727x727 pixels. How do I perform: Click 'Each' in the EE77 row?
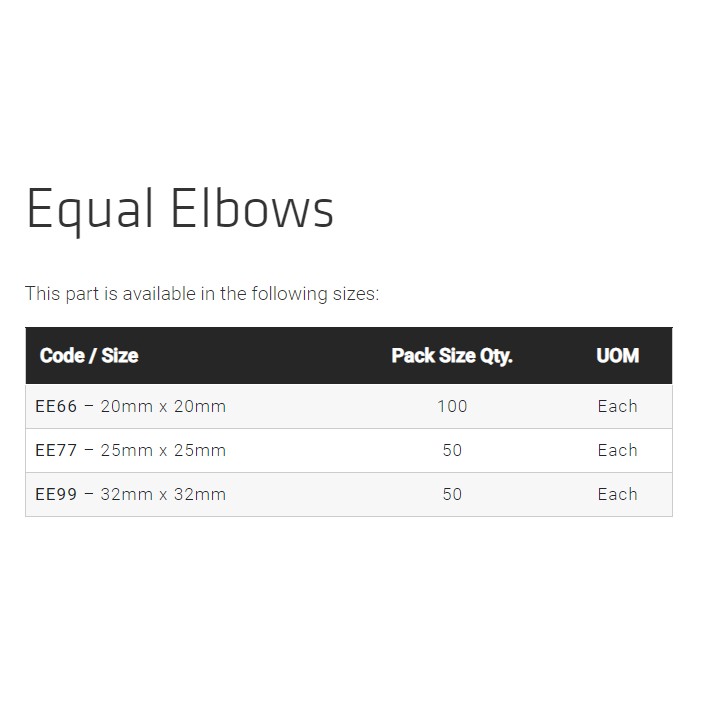617,451
